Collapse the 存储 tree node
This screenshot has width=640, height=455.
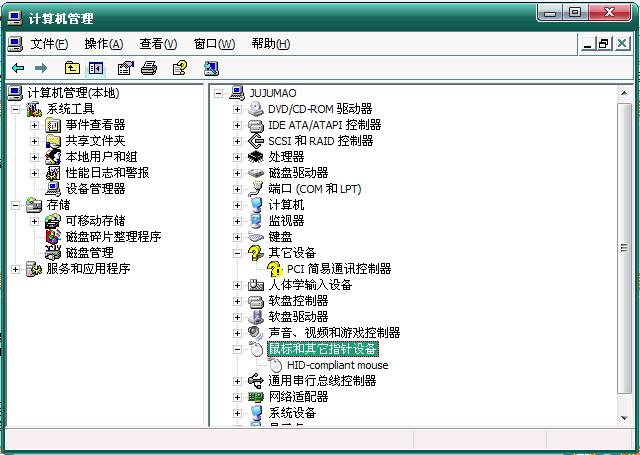pyautogui.click(x=16, y=205)
